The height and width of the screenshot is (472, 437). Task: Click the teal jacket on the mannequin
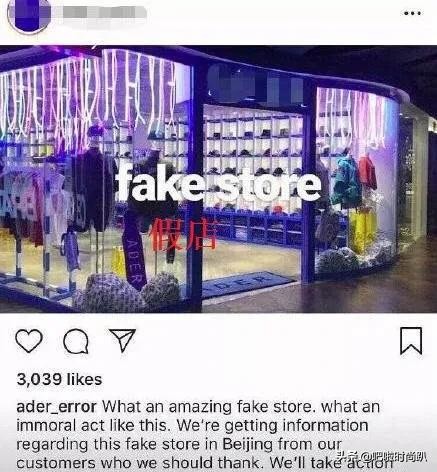(x=347, y=182)
